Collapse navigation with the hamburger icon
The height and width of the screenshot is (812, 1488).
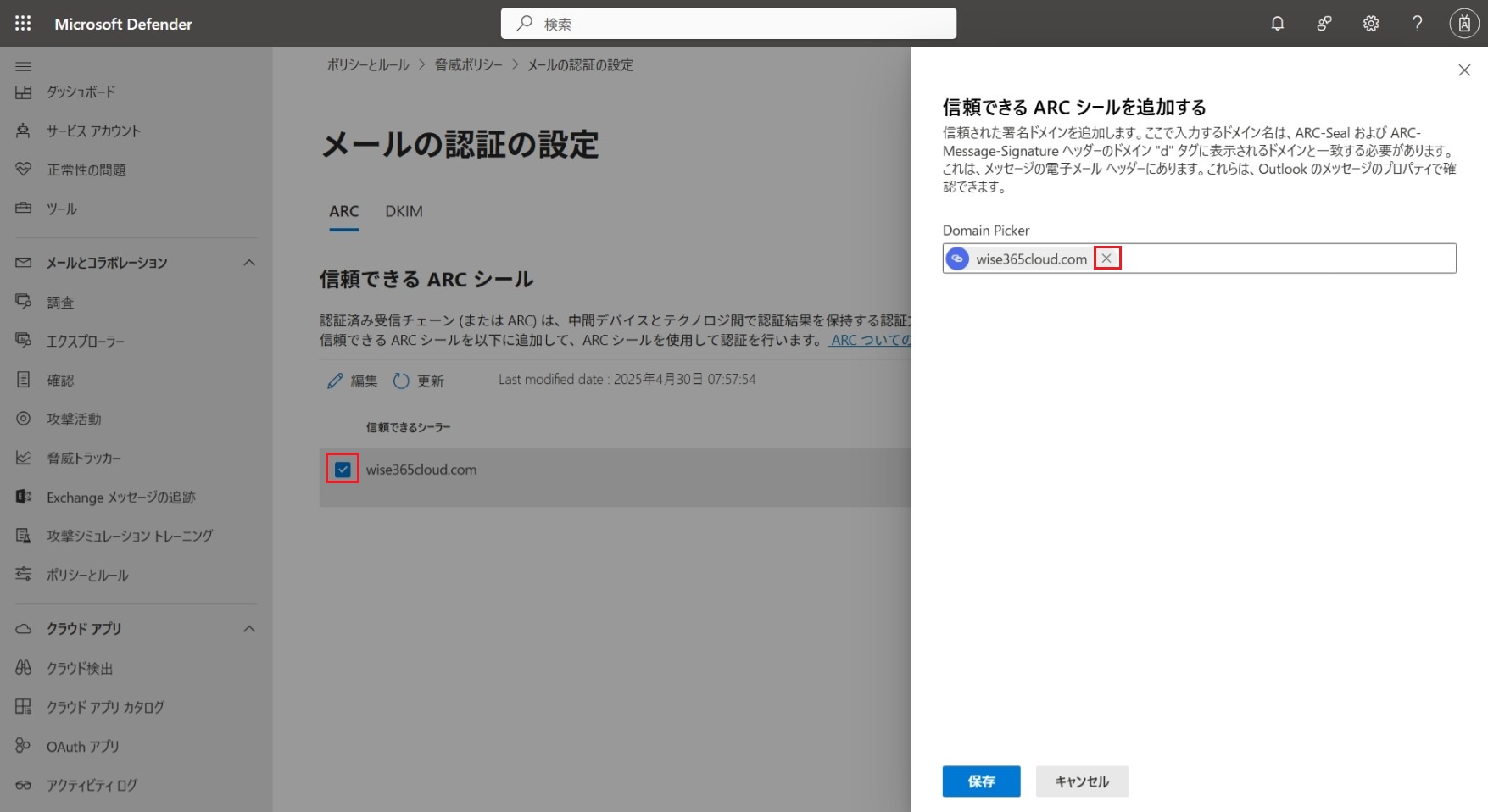point(24,66)
